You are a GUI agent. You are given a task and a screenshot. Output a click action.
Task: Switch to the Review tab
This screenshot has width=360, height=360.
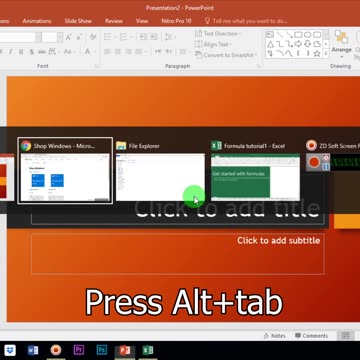114,21
